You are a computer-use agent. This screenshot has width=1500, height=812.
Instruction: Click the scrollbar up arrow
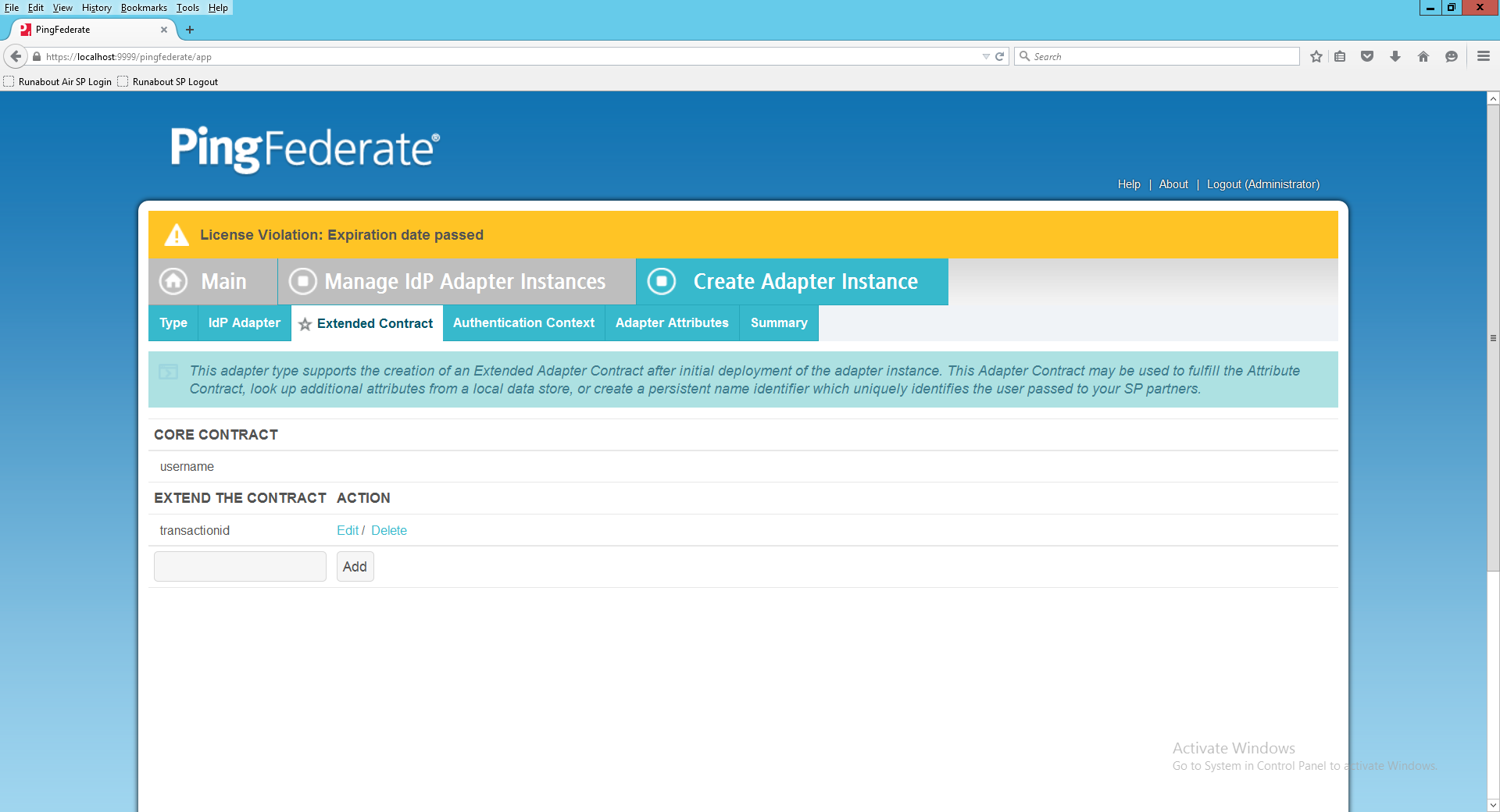coord(1493,98)
